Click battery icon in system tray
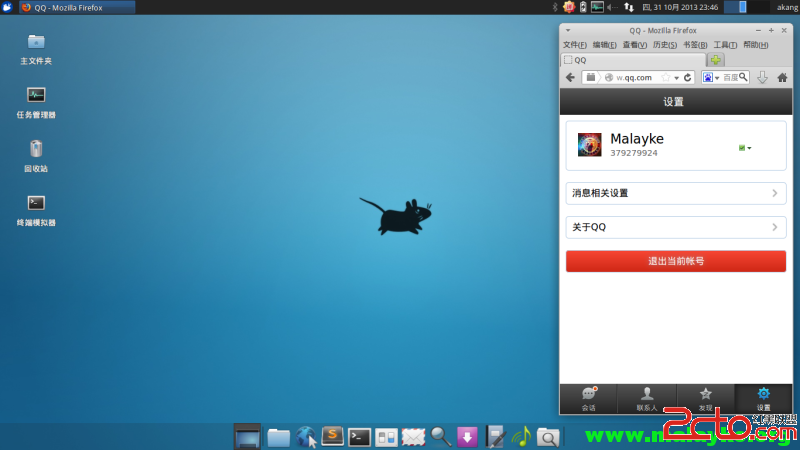The height and width of the screenshot is (450, 800). (583, 7)
